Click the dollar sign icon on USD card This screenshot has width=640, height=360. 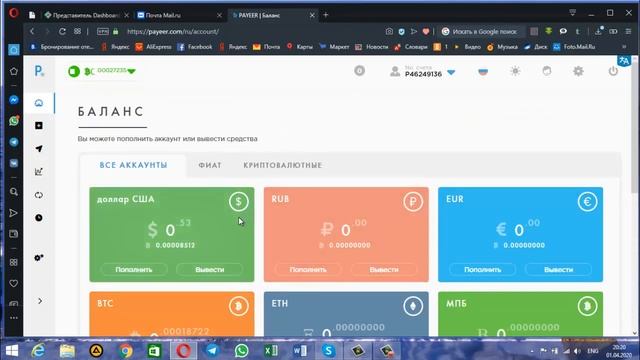[x=239, y=201]
